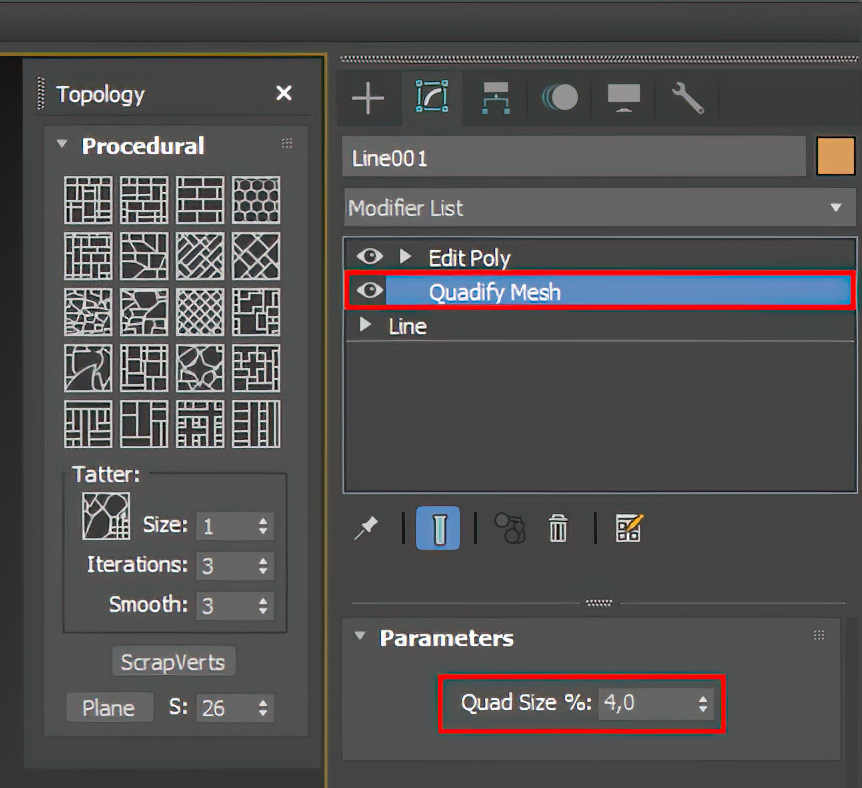Viewport: 862px width, 788px height.
Task: Expand the Line sub-object arrow
Action: point(365,324)
